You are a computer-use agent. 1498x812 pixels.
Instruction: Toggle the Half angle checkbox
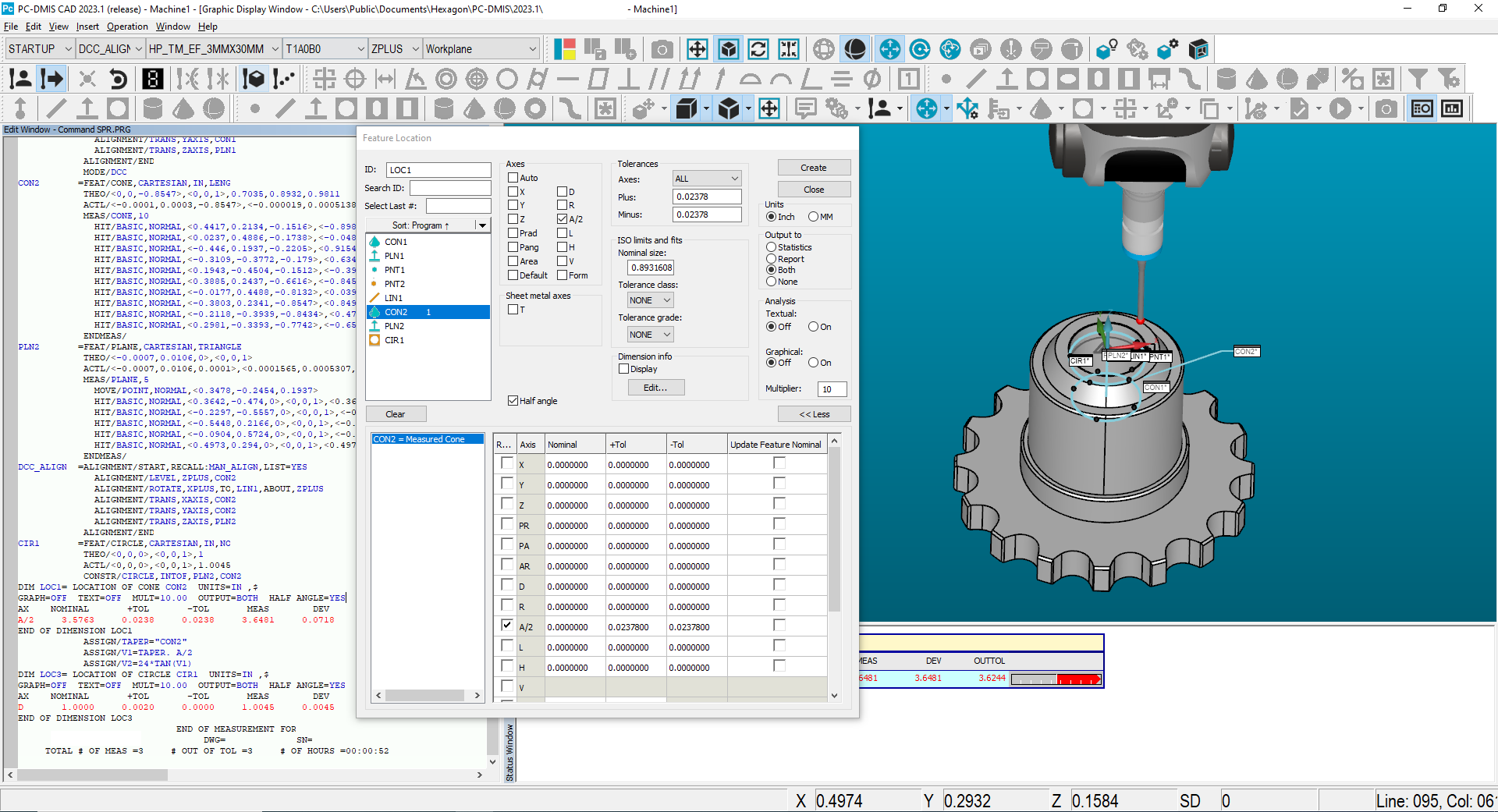pyautogui.click(x=513, y=401)
